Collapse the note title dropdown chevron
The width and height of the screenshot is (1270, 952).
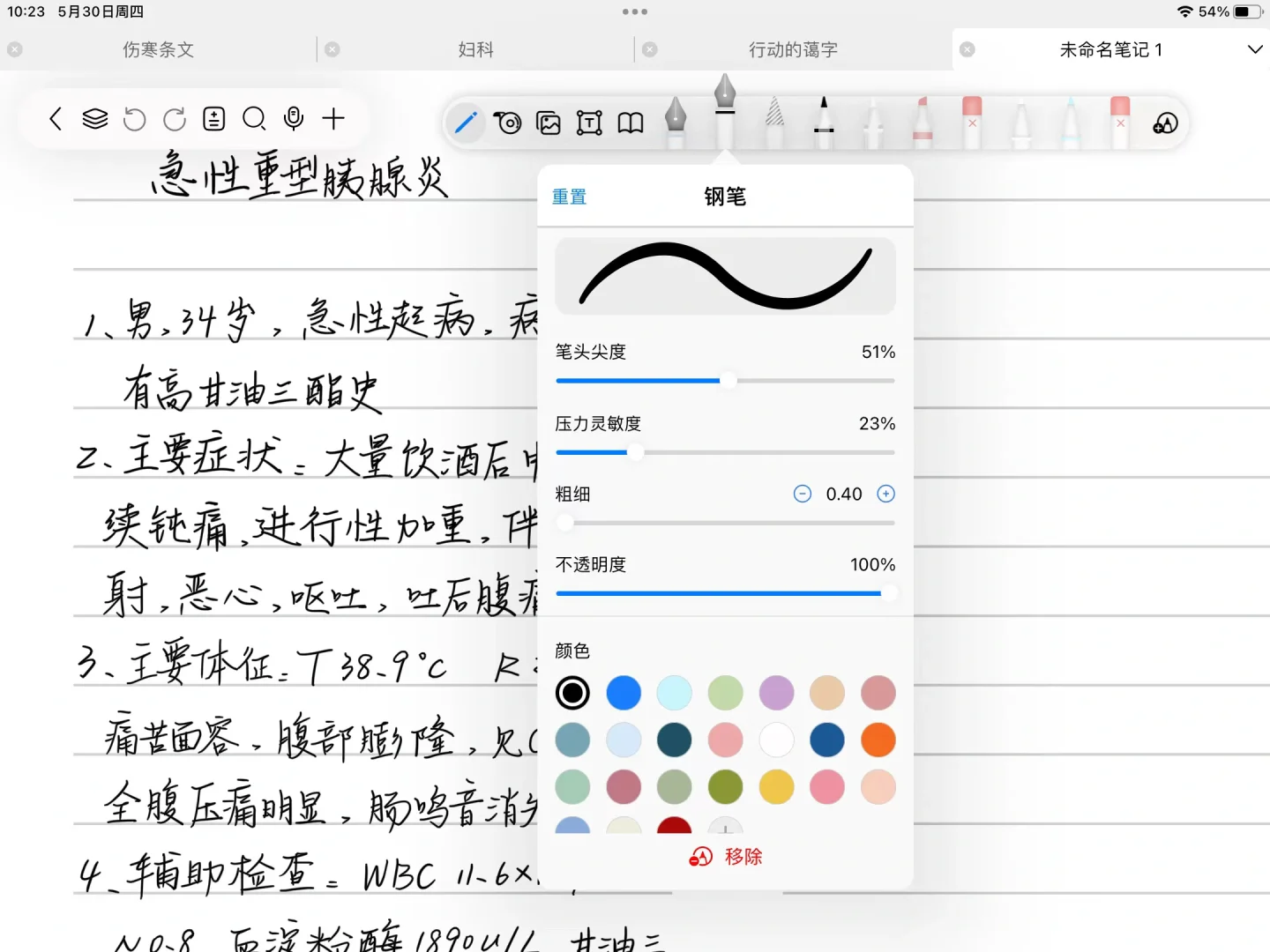pos(1254,50)
